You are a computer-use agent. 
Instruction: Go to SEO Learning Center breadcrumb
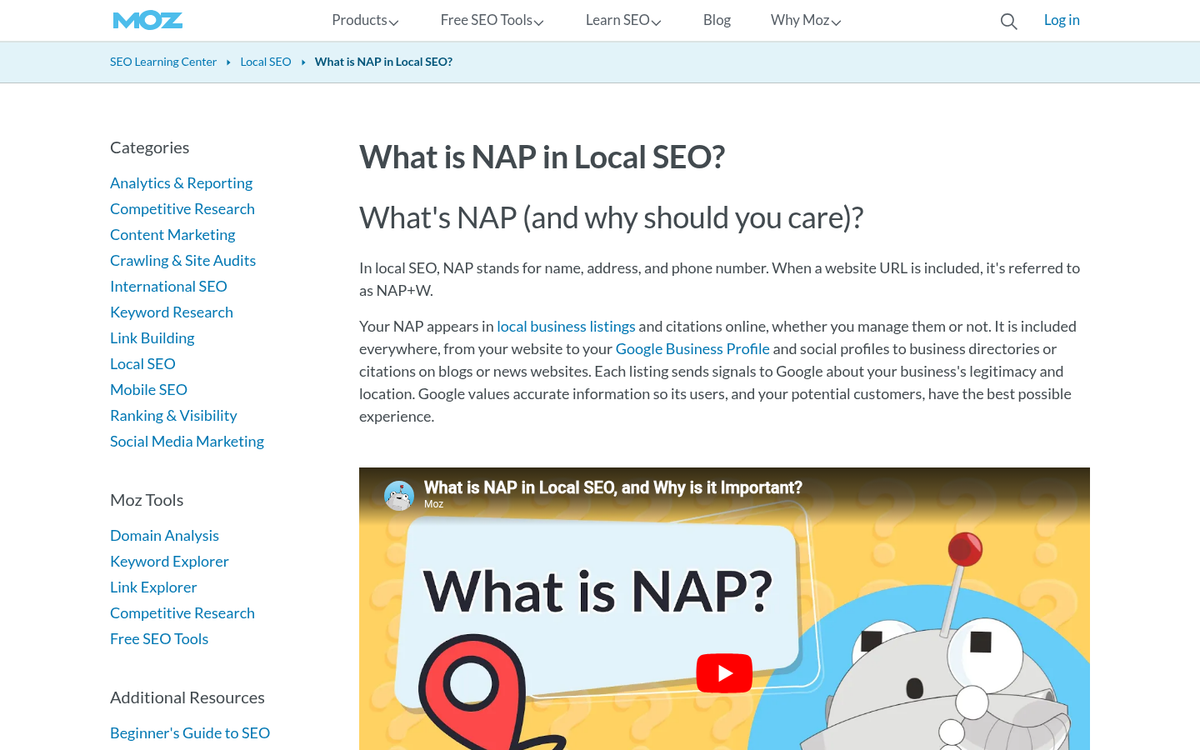(163, 62)
